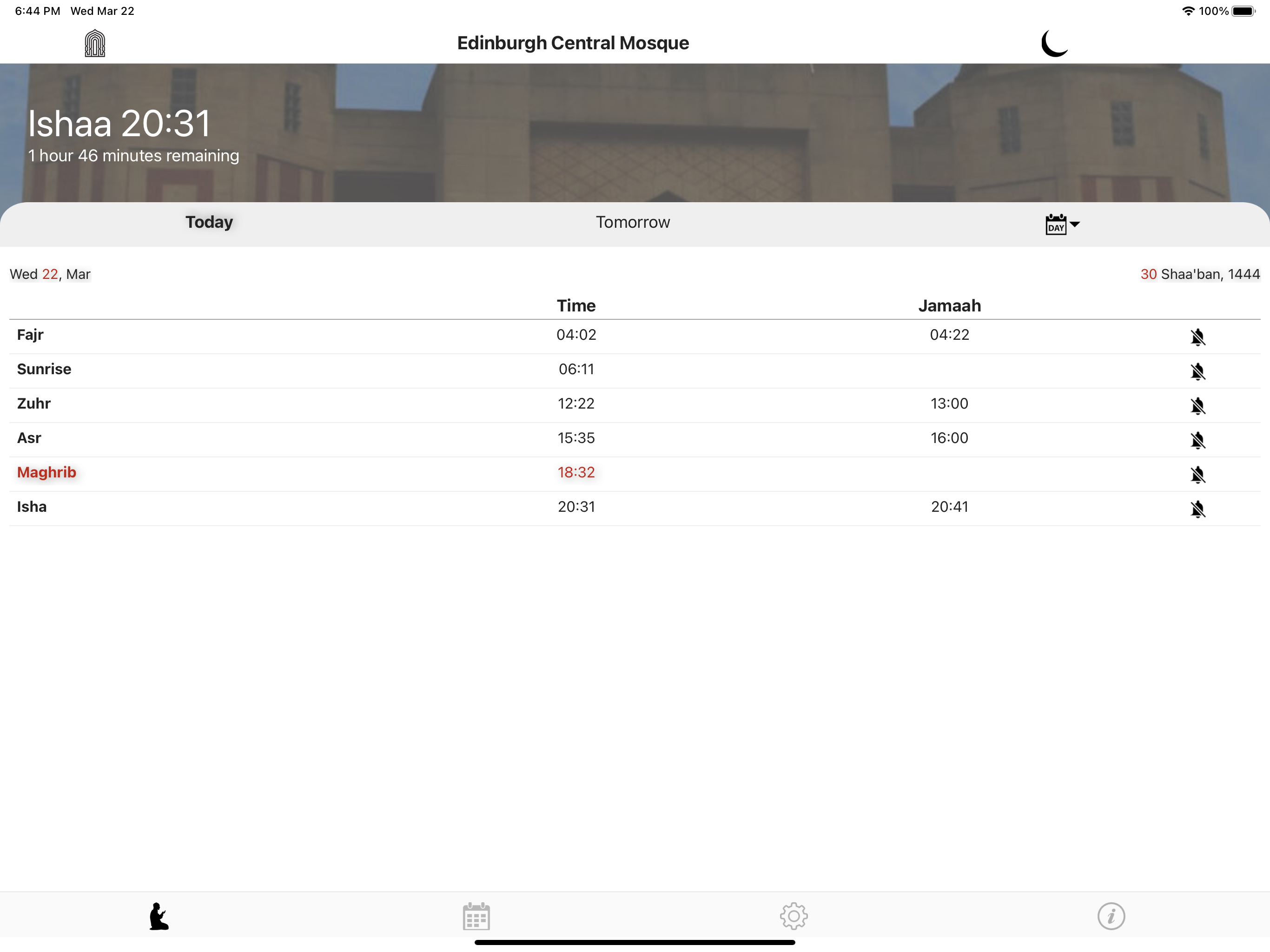This screenshot has width=1270, height=952.
Task: Expand the DAY calendar dropdown
Action: point(1056,225)
